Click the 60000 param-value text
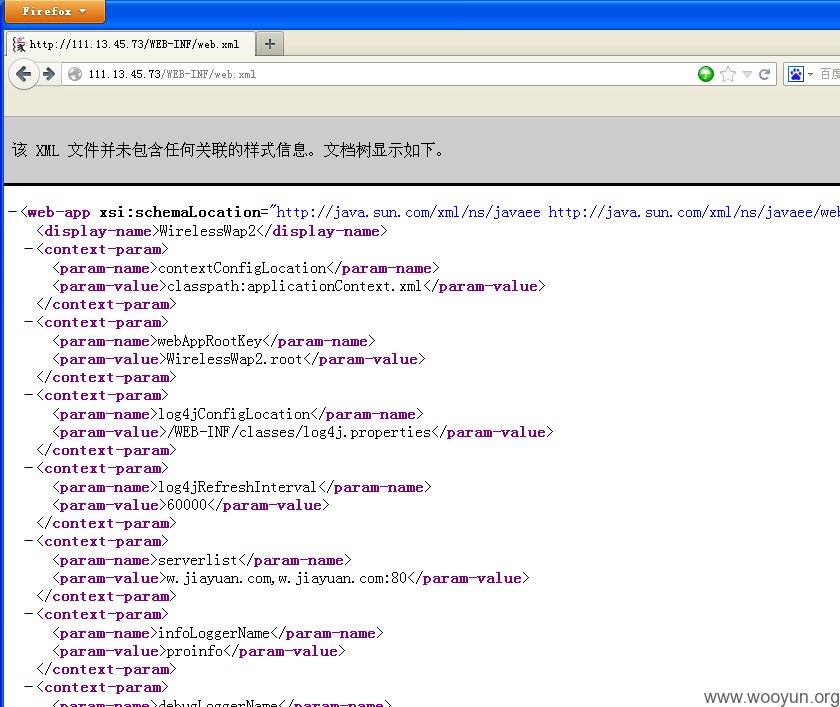 [x=186, y=505]
